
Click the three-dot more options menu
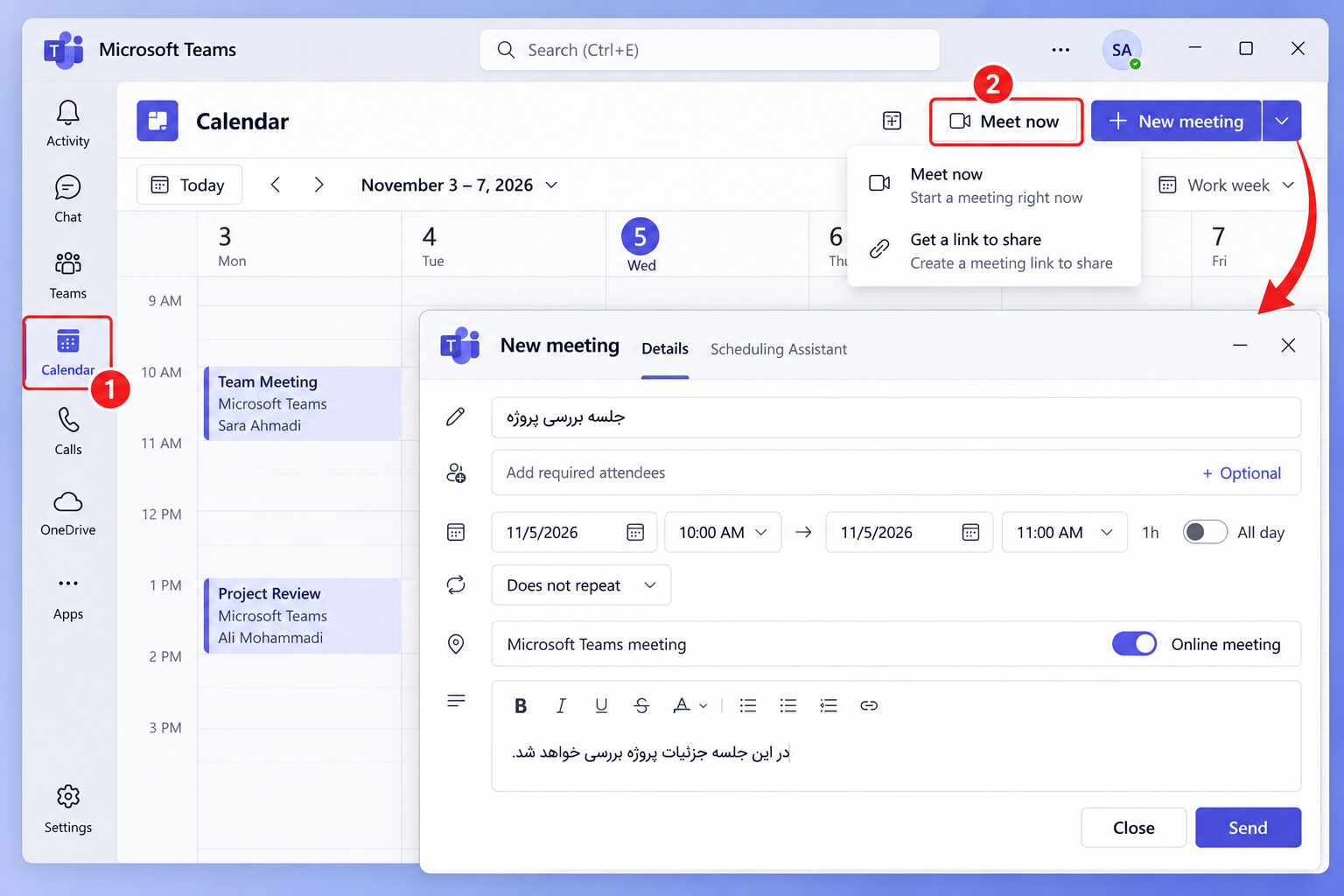[x=1060, y=50]
